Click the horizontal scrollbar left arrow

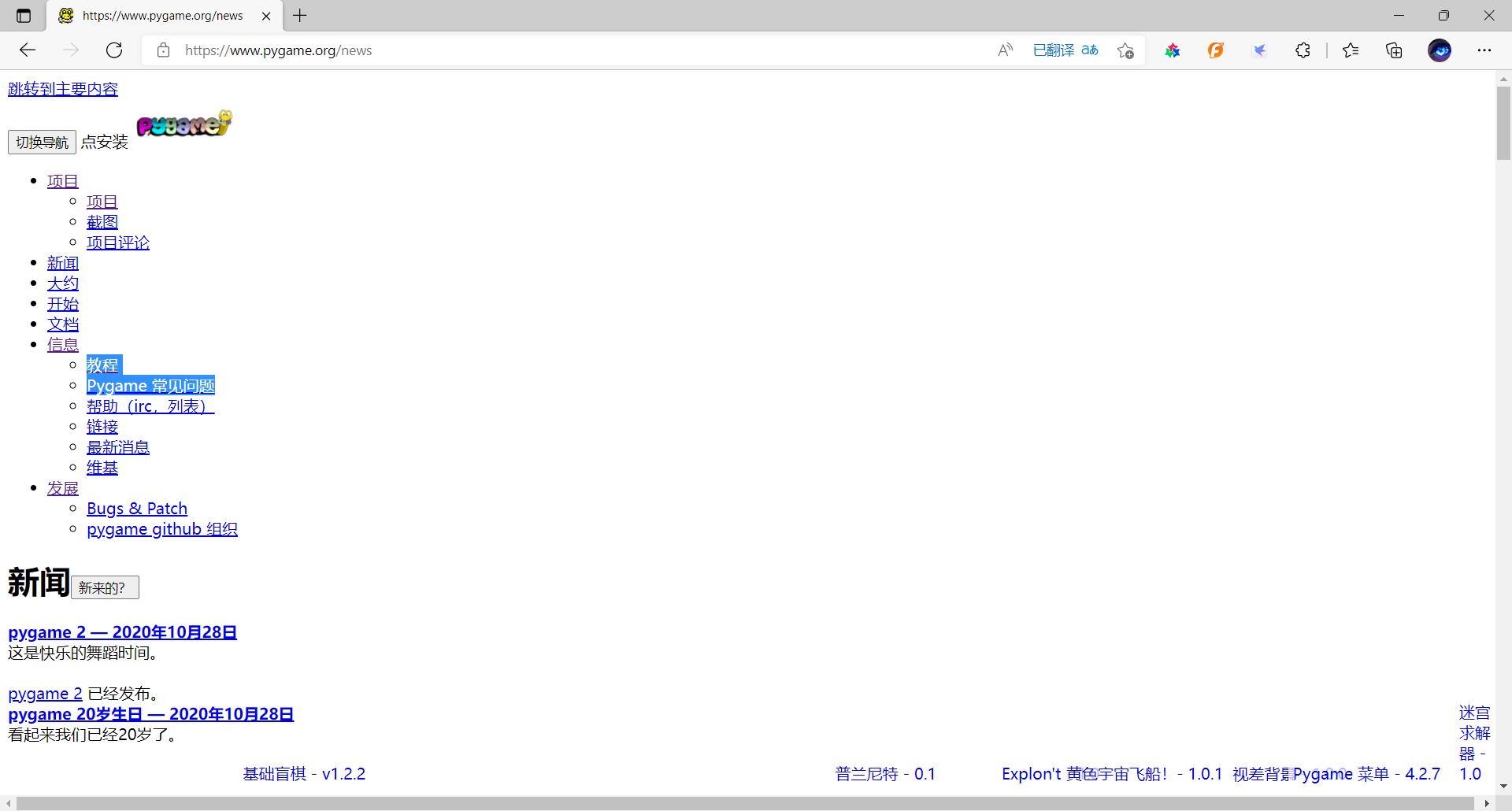pyautogui.click(x=9, y=803)
